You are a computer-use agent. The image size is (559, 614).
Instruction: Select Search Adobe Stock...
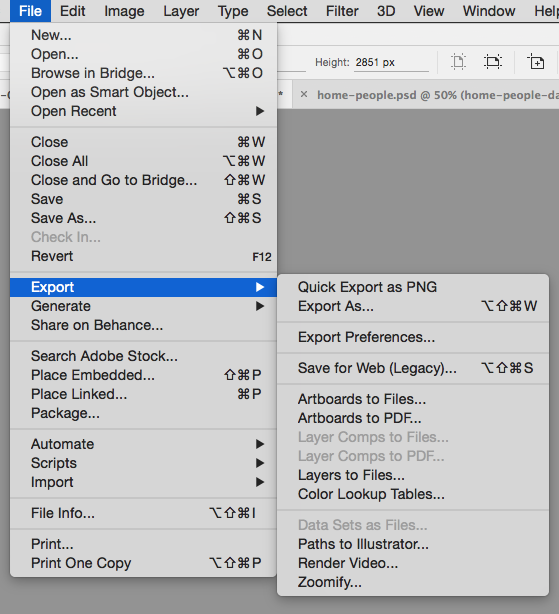[143, 356]
